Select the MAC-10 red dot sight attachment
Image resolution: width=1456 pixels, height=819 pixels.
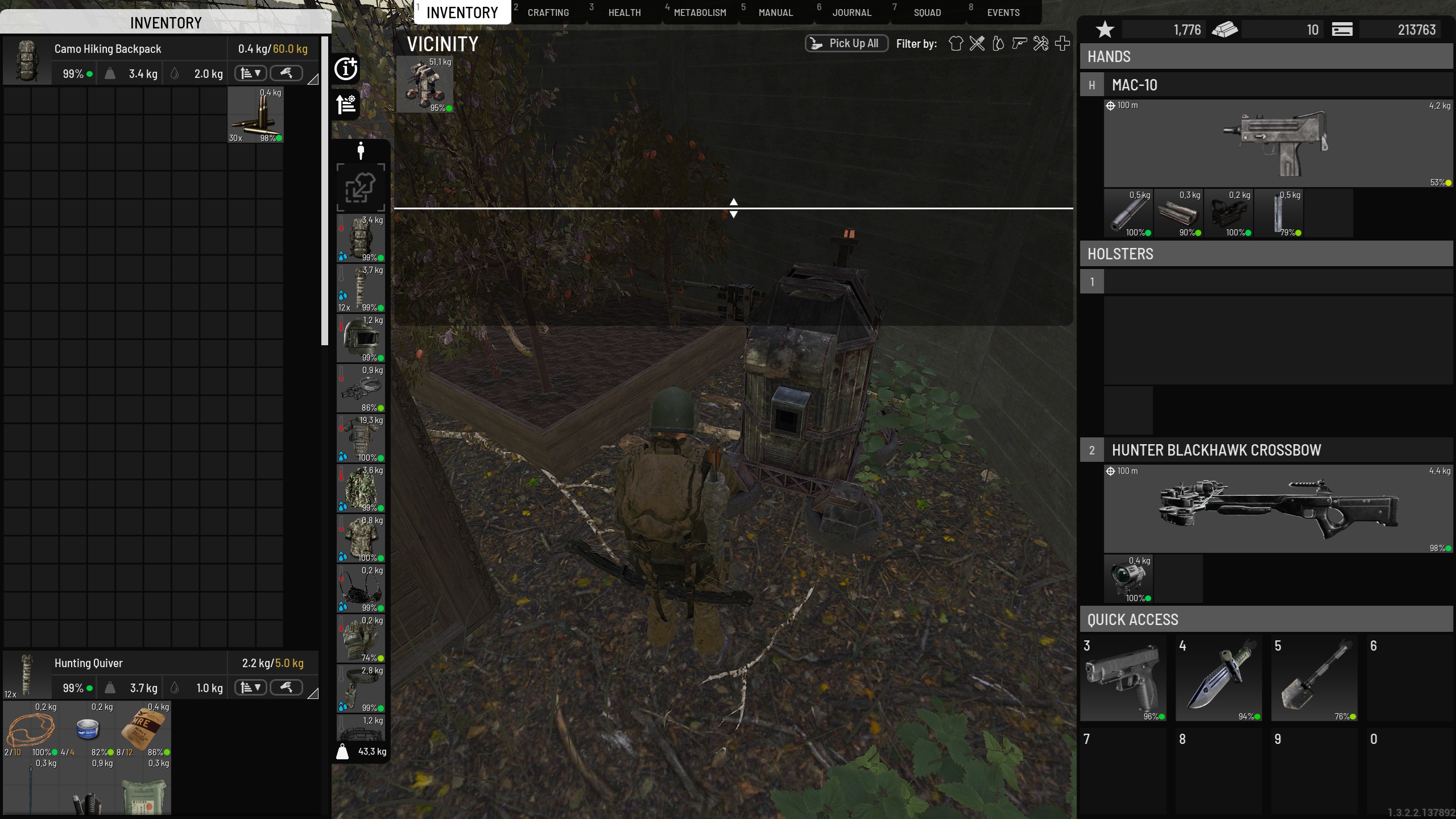click(x=1228, y=213)
